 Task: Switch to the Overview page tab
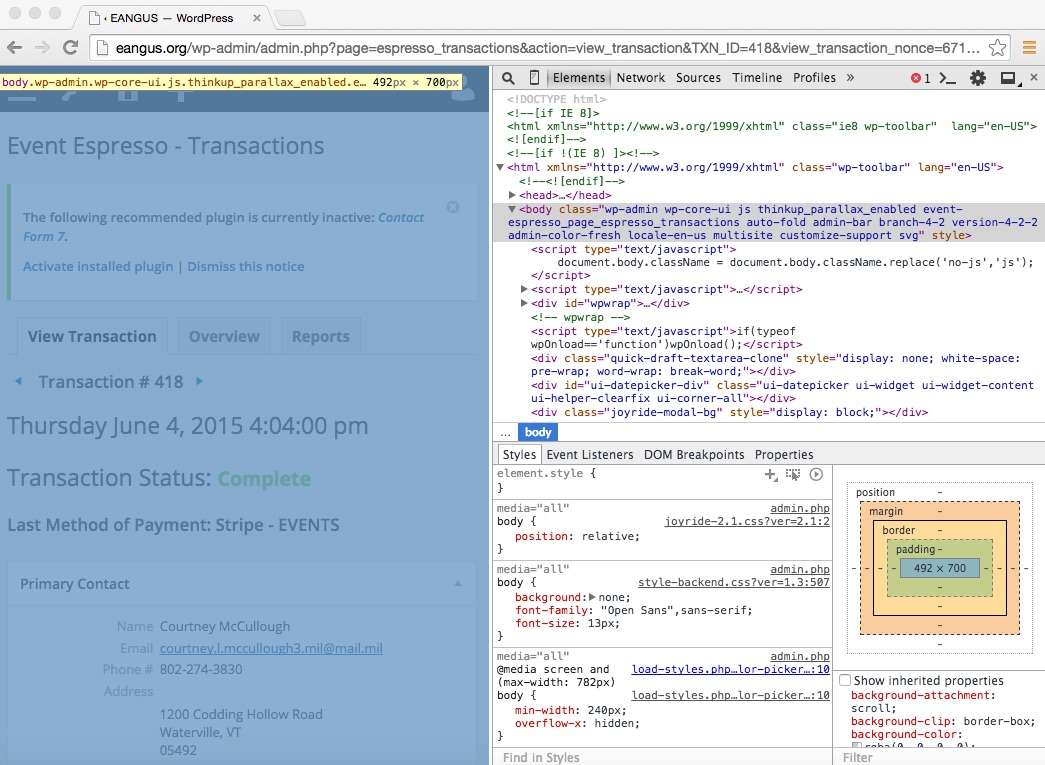(x=224, y=337)
